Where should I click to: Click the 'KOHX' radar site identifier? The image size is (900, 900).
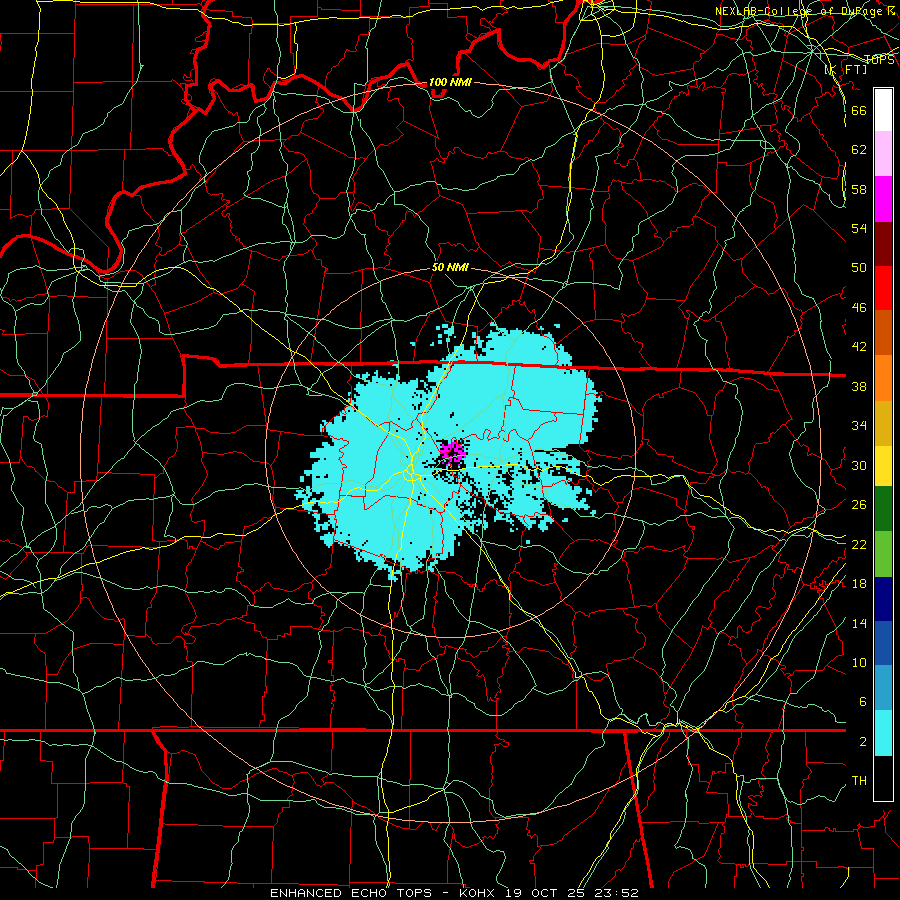pyautogui.click(x=476, y=893)
